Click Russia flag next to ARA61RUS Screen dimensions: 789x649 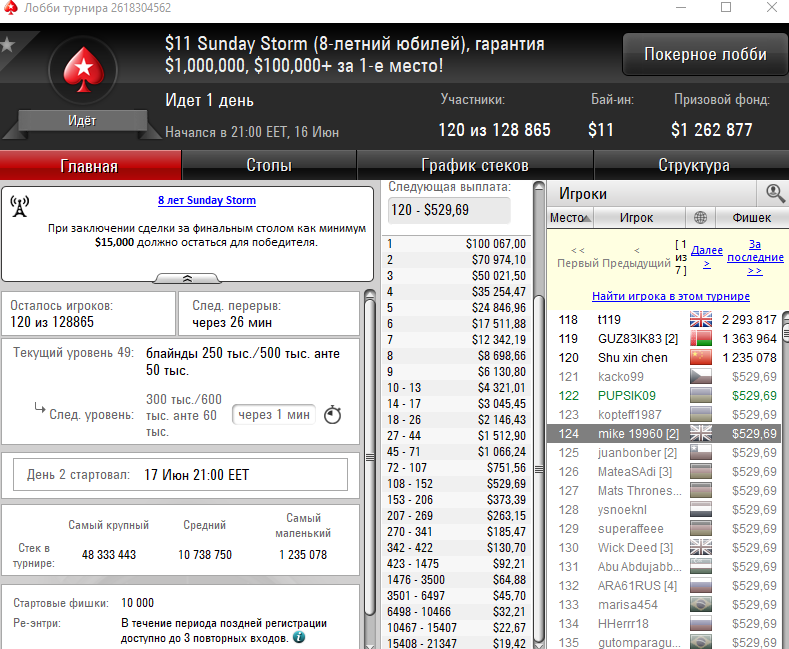(x=700, y=586)
